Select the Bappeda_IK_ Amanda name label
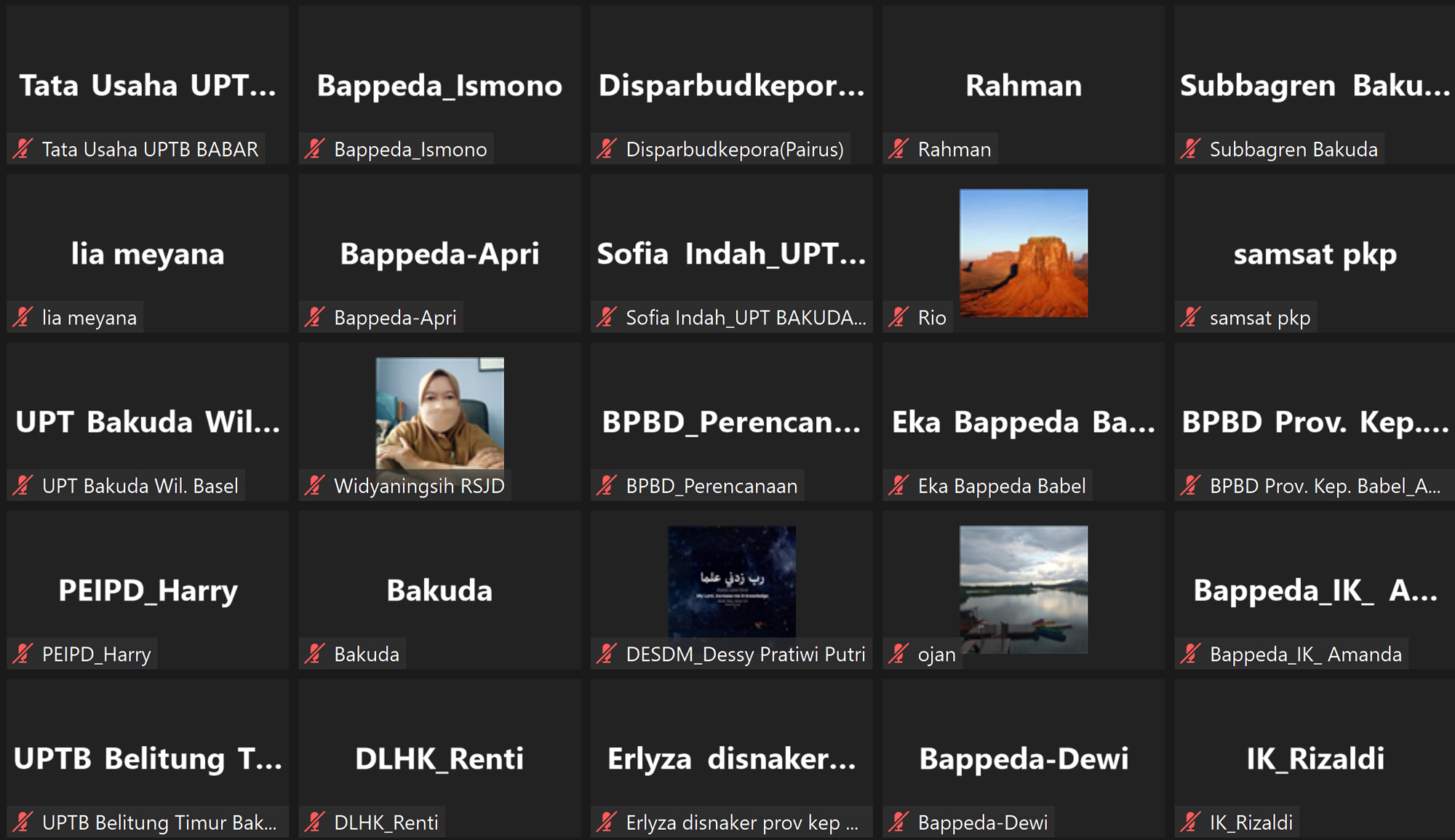Image resolution: width=1455 pixels, height=840 pixels. coord(1305,654)
